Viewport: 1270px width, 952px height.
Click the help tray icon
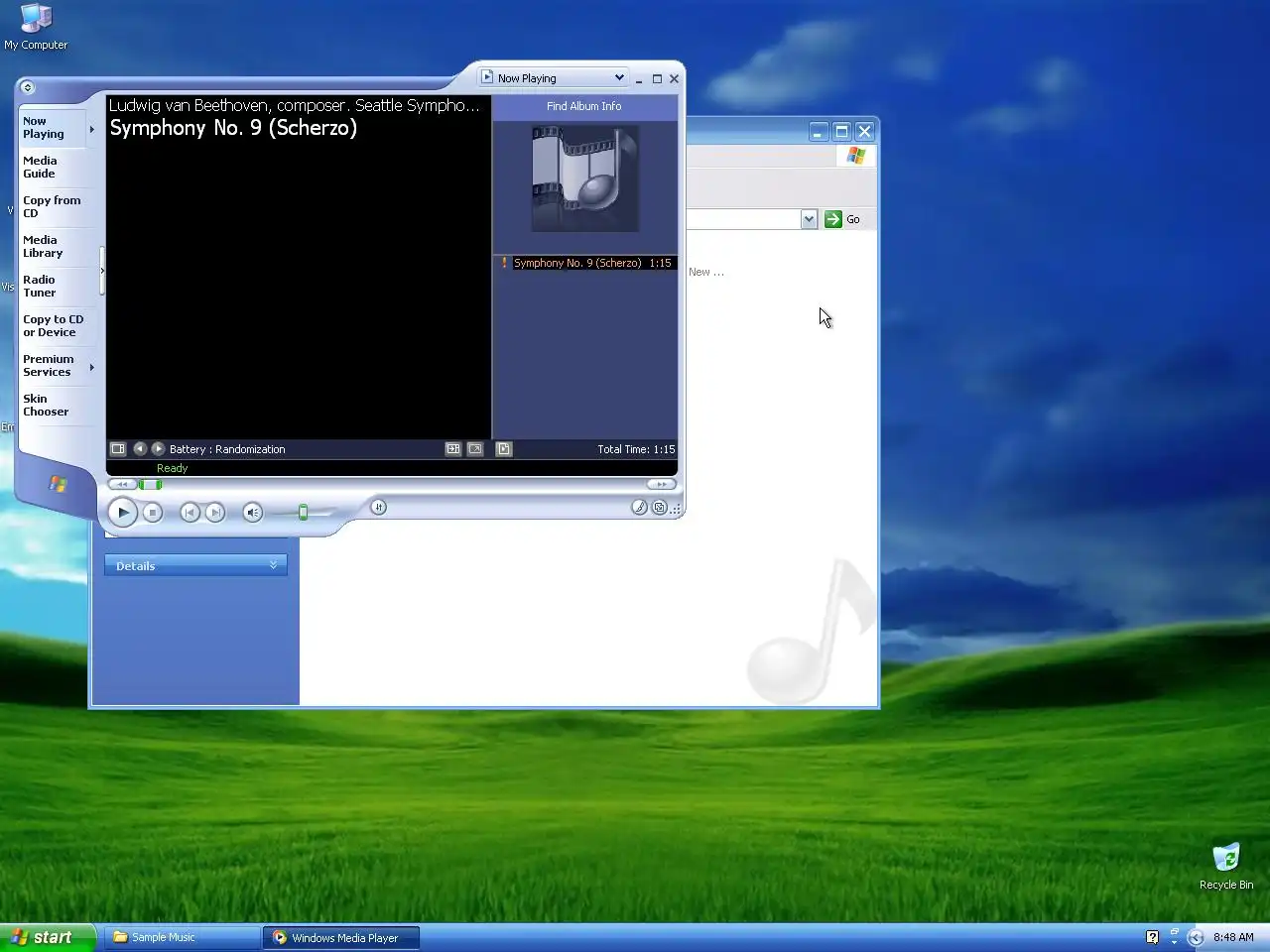pos(1152,937)
